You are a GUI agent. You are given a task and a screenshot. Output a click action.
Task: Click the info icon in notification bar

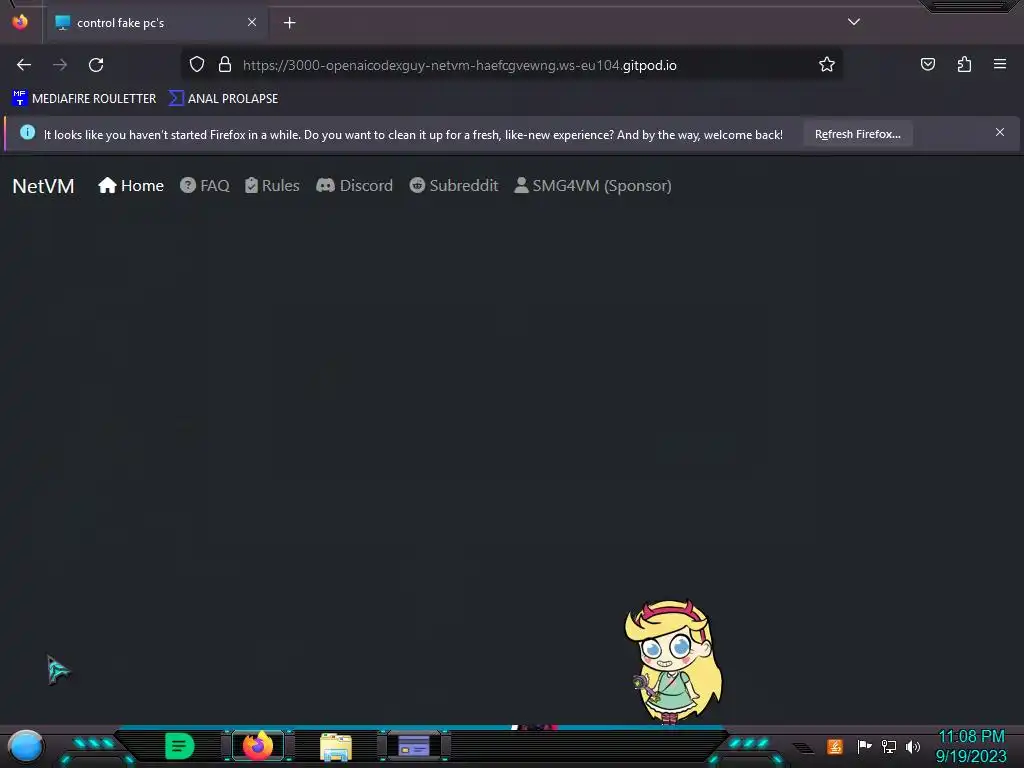coord(27,133)
